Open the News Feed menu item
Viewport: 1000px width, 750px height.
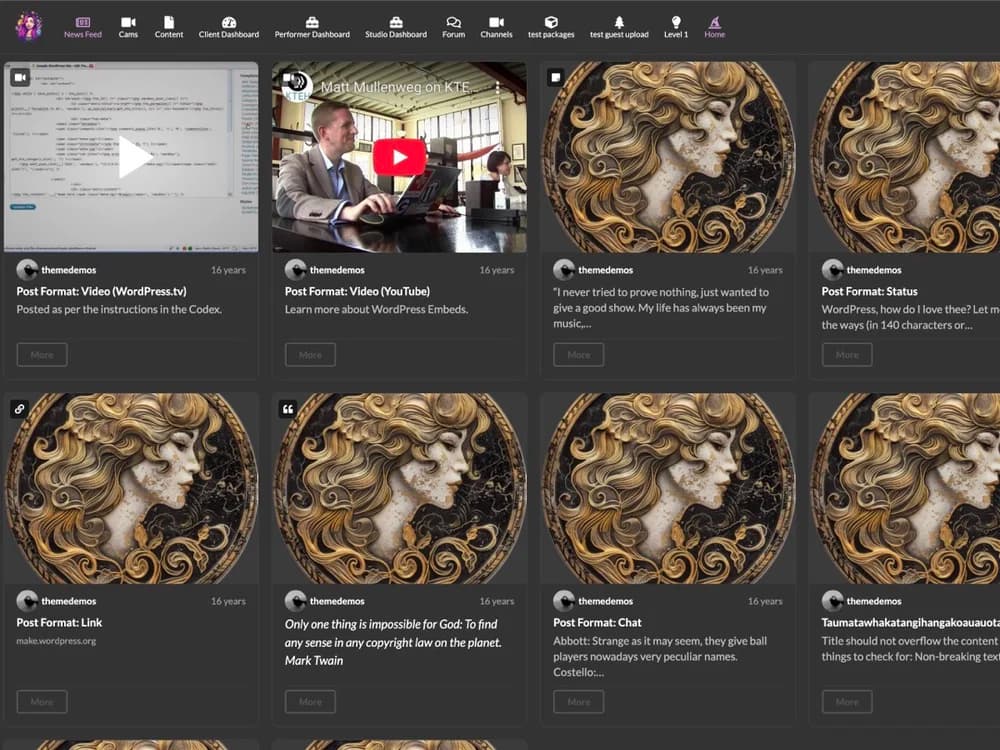83,27
